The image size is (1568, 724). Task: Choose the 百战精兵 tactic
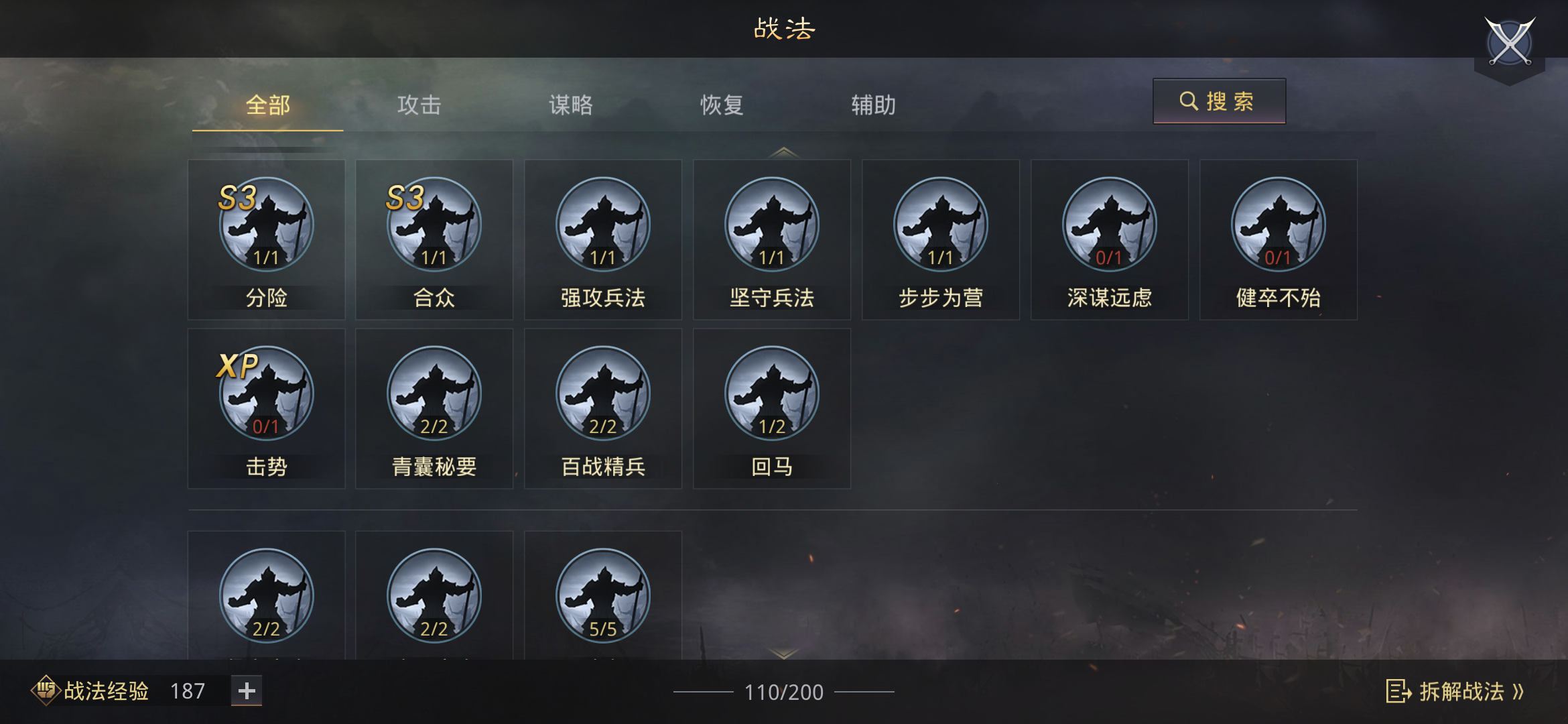pyautogui.click(x=603, y=408)
